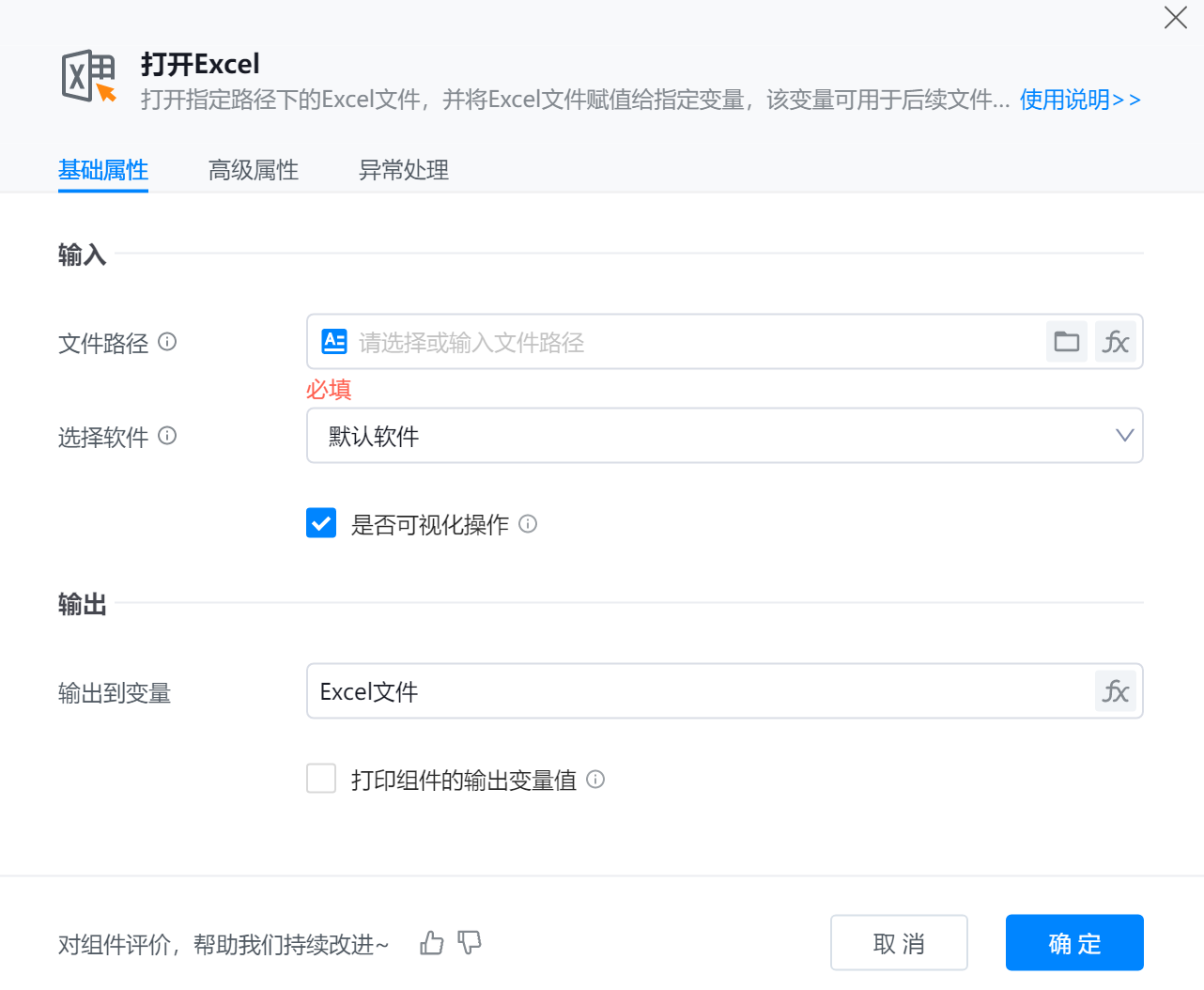
Task: Click the fx icon in output variable field
Action: pyautogui.click(x=1115, y=691)
